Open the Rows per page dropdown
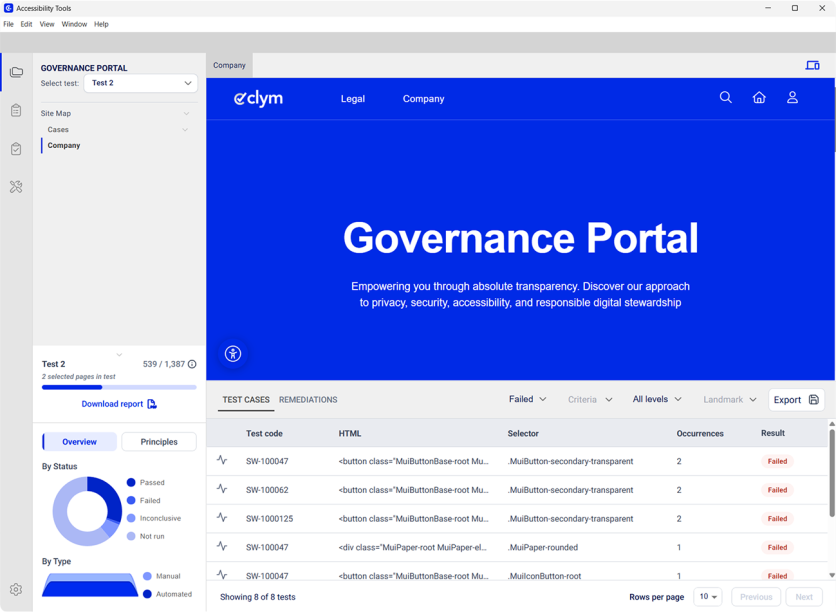This screenshot has width=836, height=612. coord(708,597)
